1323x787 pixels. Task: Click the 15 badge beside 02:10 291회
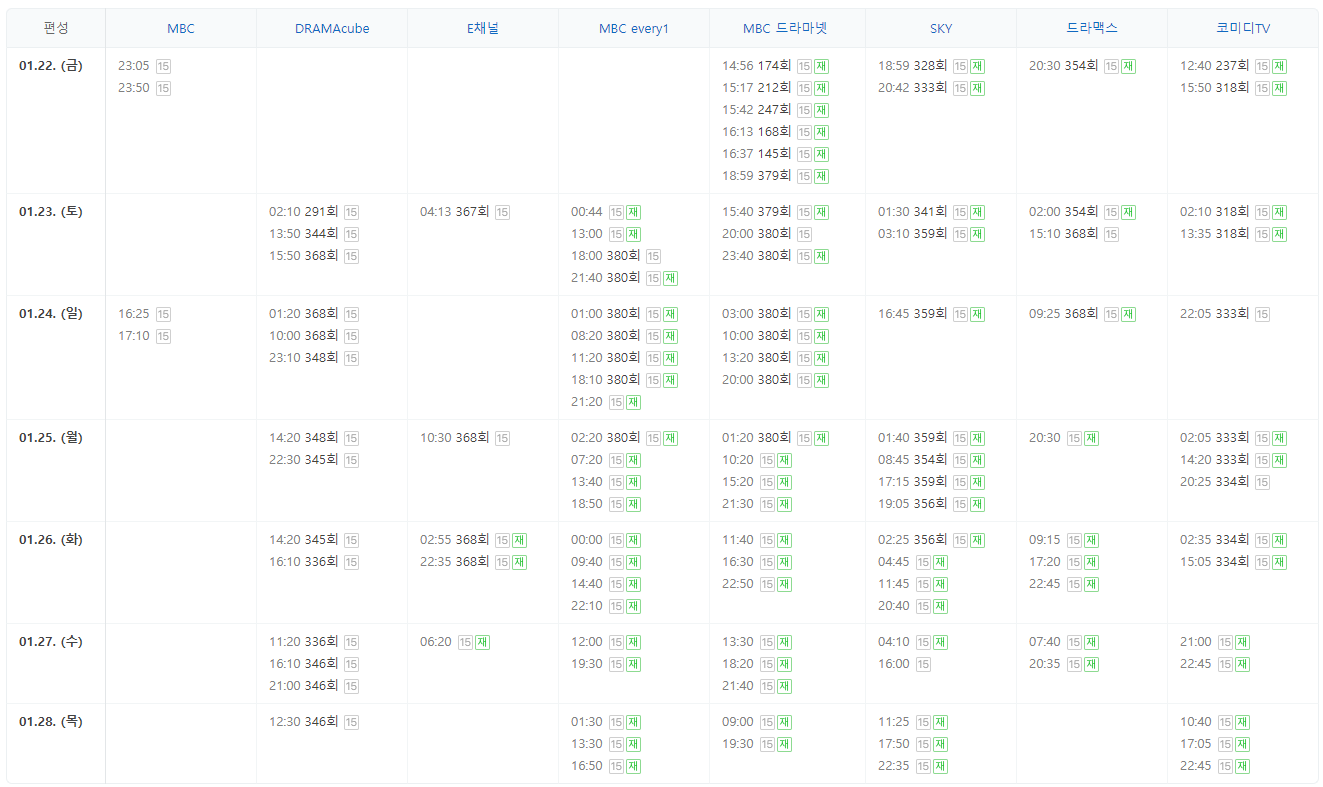click(351, 212)
